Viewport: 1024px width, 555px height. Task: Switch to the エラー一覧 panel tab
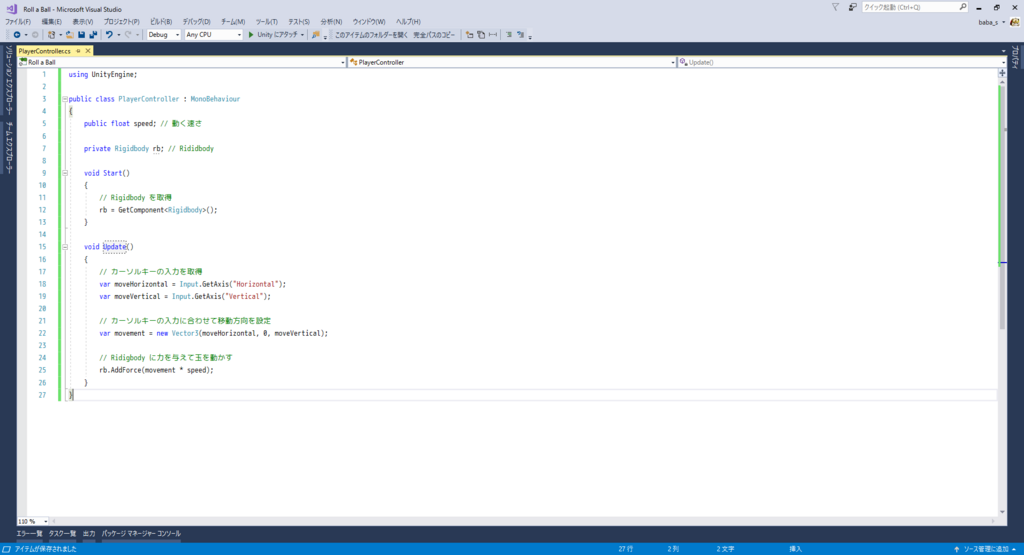click(x=29, y=533)
